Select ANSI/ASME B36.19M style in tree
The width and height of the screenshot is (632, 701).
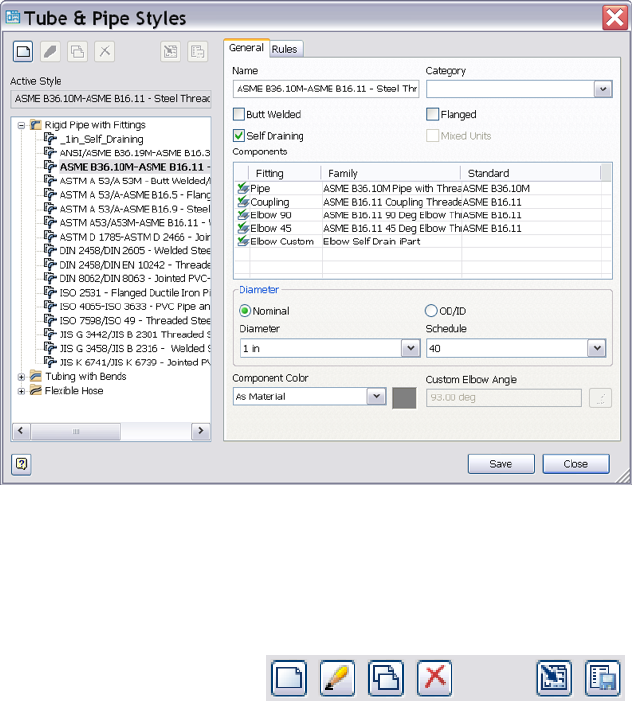[x=135, y=153]
